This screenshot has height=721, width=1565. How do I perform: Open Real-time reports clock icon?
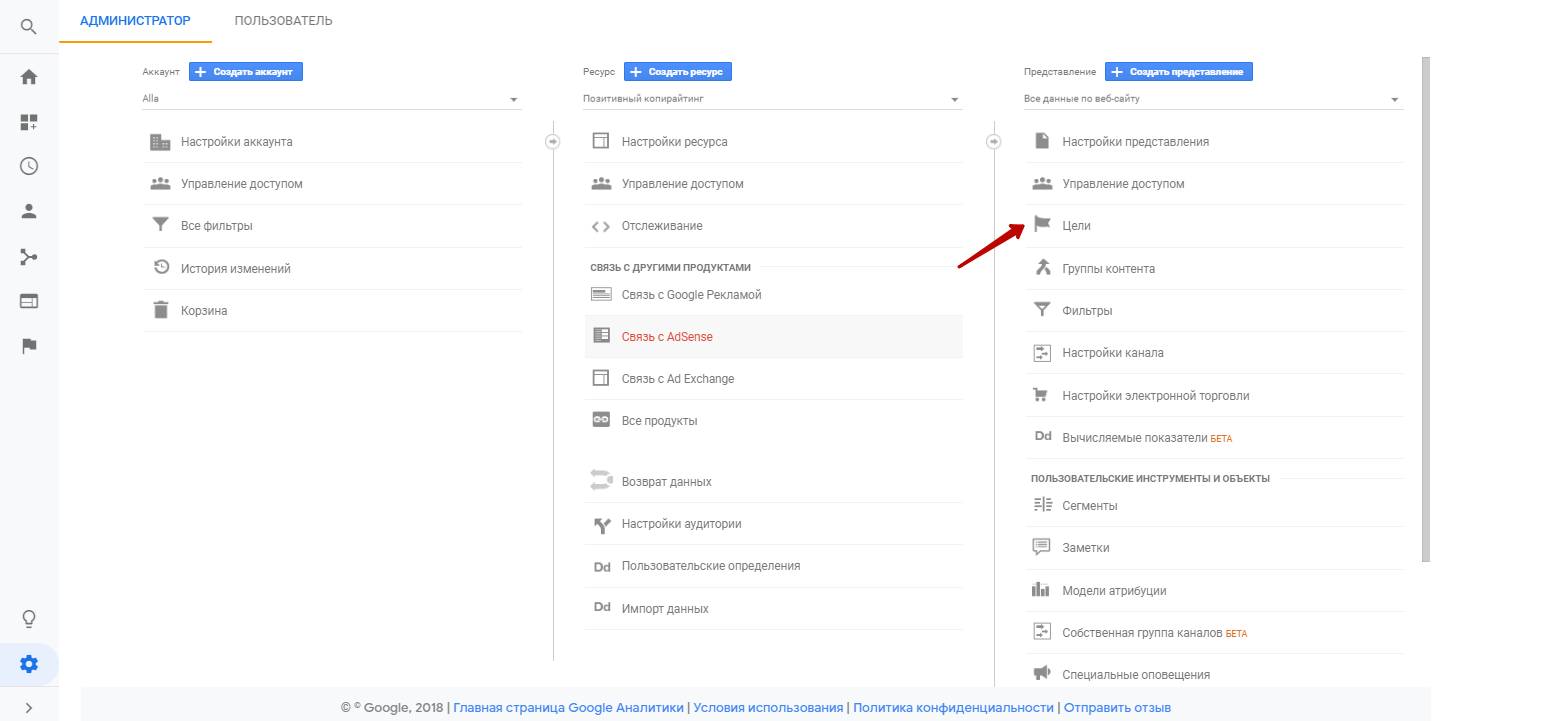29,167
